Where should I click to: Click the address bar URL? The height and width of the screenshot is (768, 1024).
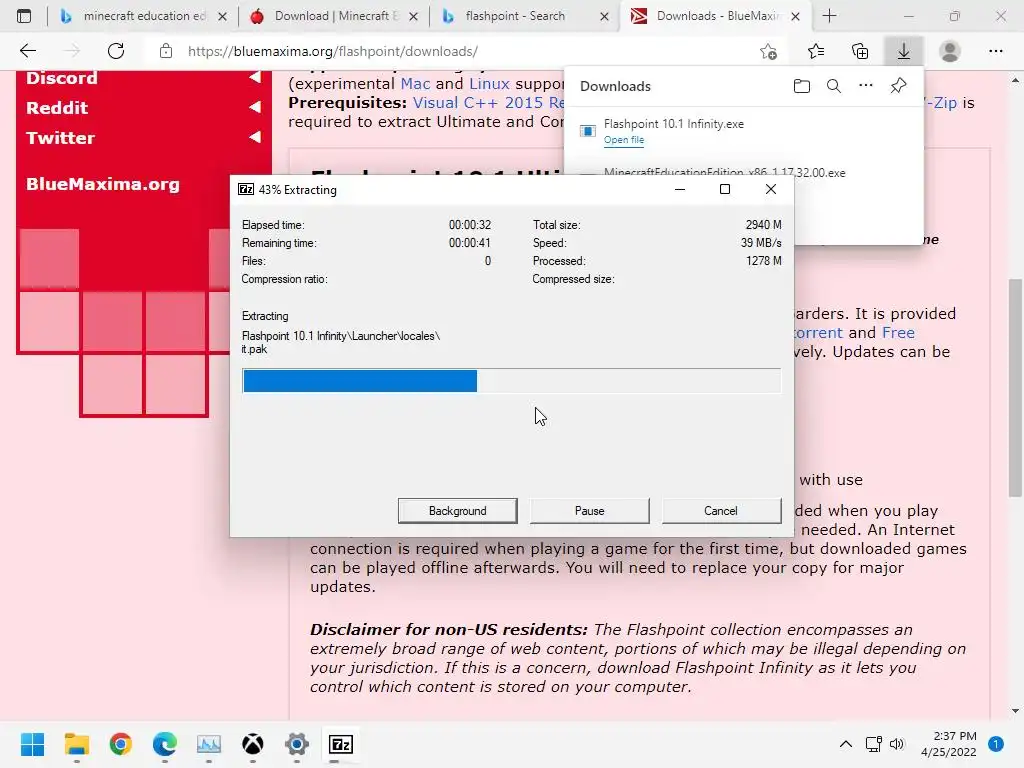tap(332, 51)
